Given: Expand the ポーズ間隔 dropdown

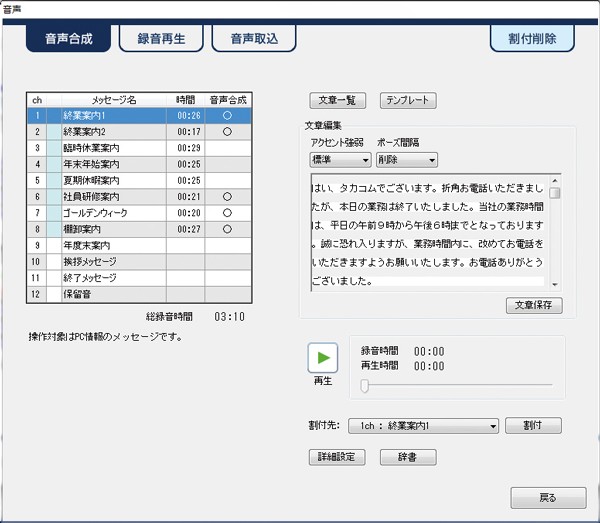Looking at the screenshot, I should point(406,159).
